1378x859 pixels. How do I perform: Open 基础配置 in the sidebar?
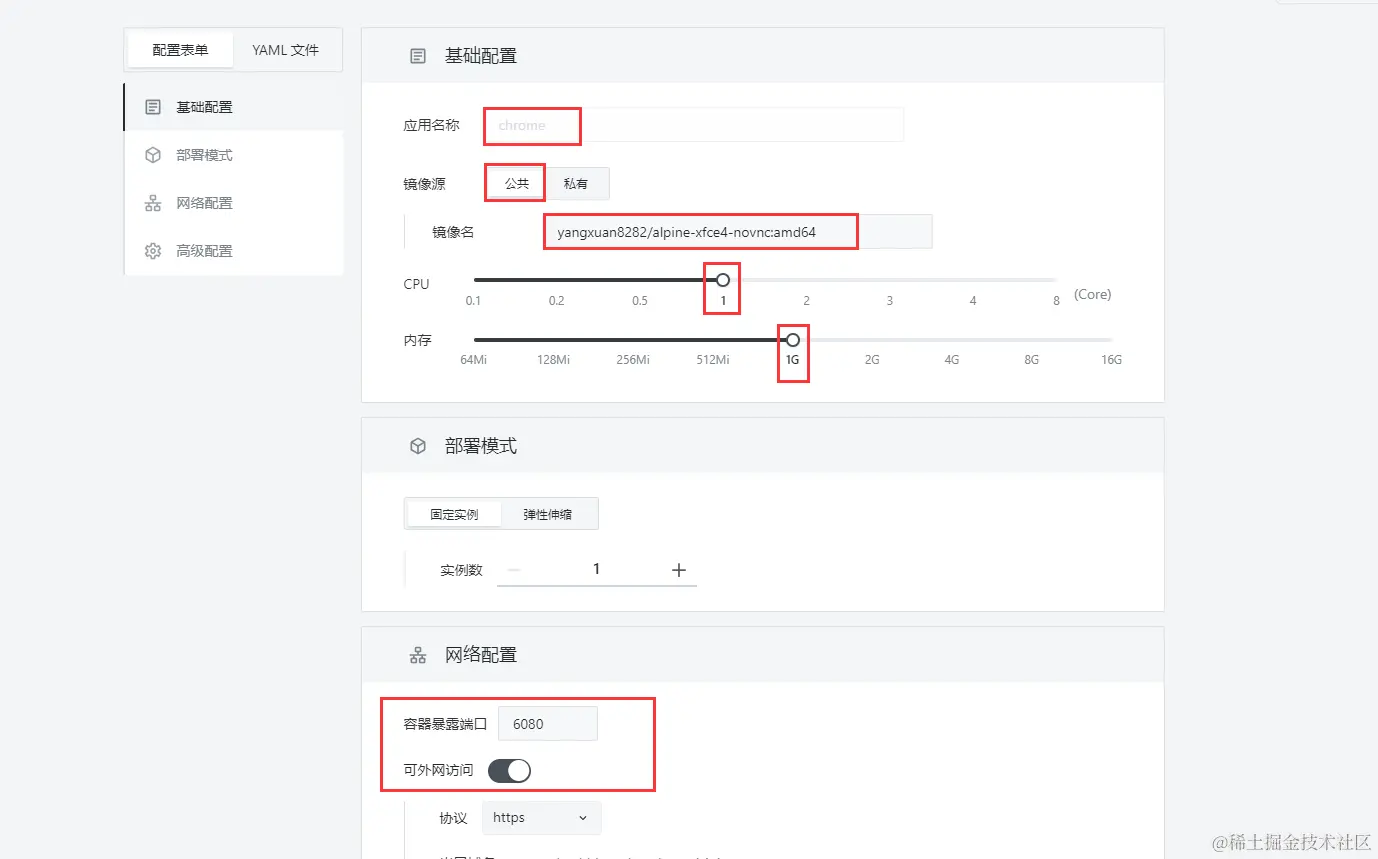point(233,107)
